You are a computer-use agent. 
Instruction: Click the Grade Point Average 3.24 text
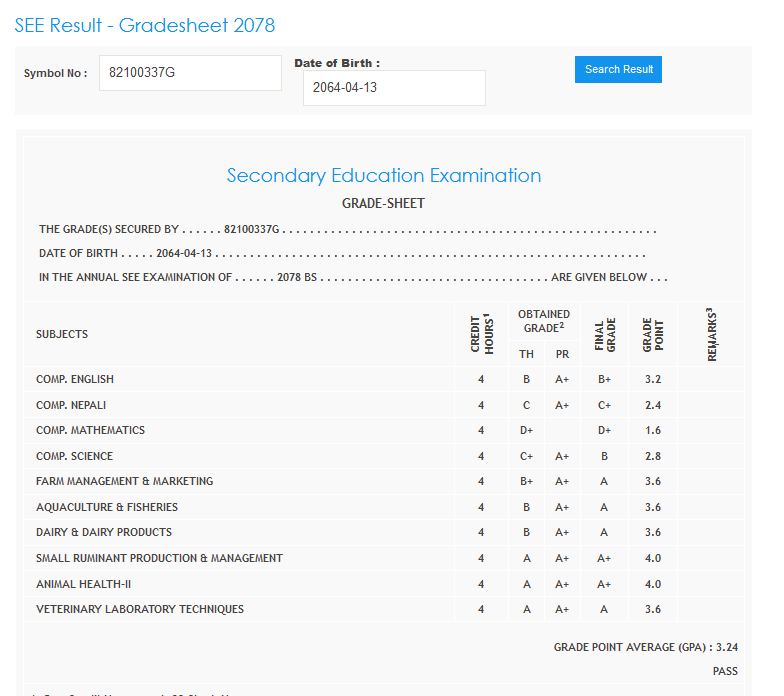tap(646, 647)
